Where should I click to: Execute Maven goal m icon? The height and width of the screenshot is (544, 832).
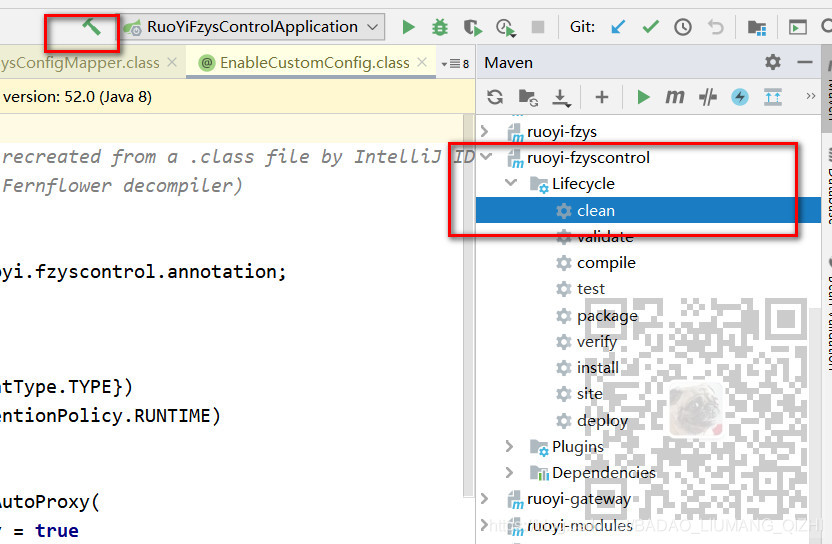(674, 97)
